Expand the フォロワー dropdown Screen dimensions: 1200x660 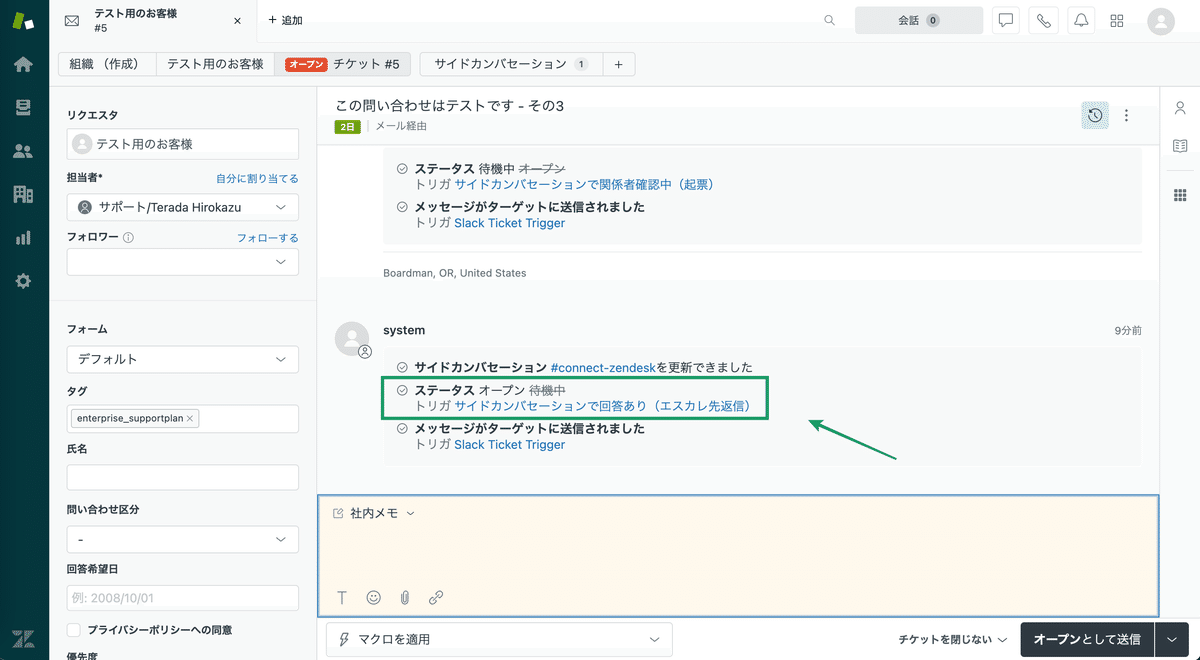click(x=183, y=261)
